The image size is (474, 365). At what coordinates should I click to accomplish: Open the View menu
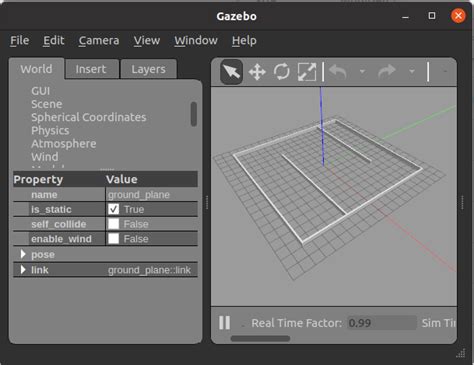tap(147, 41)
